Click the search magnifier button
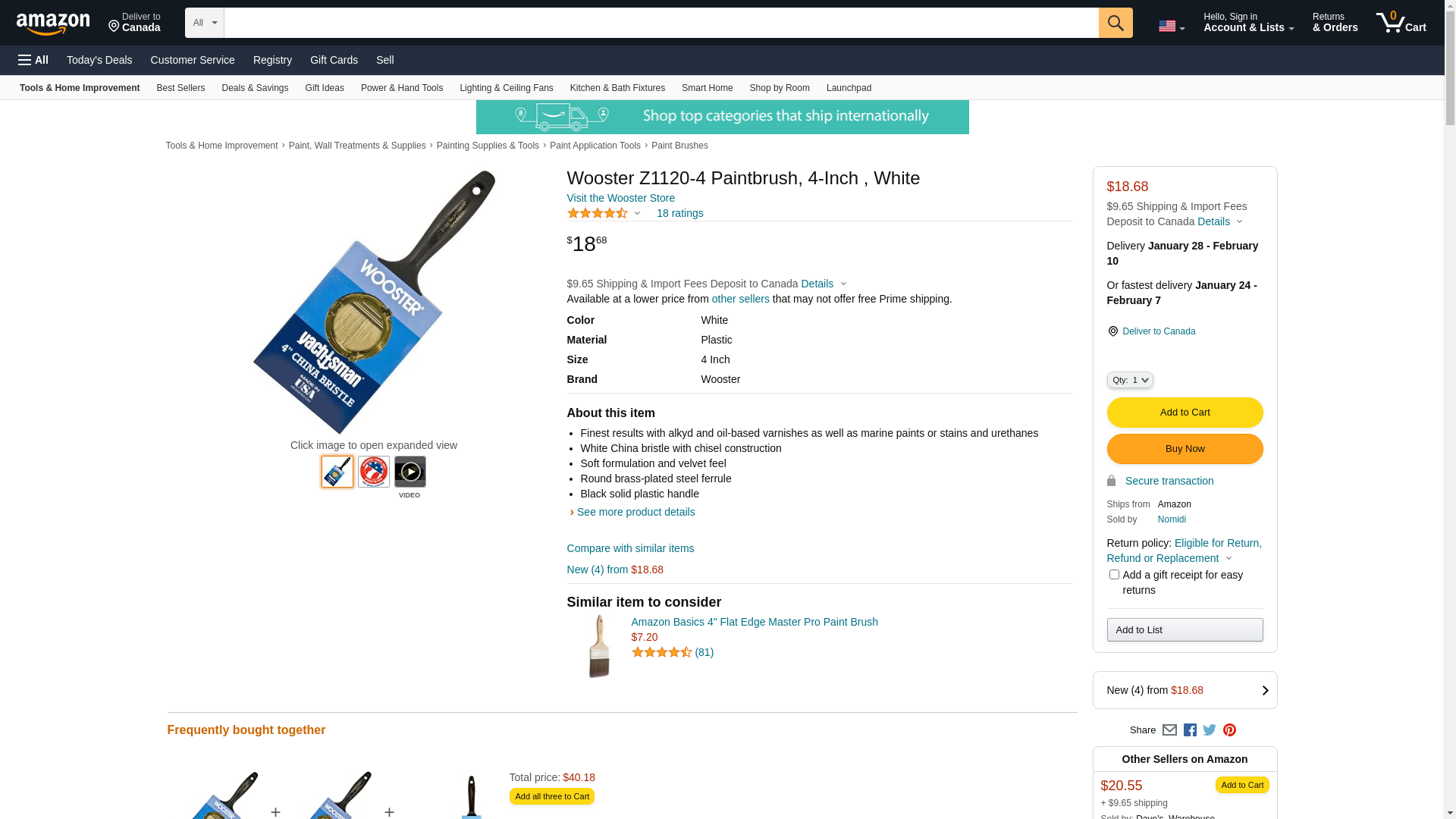Image resolution: width=1456 pixels, height=819 pixels. point(1115,23)
